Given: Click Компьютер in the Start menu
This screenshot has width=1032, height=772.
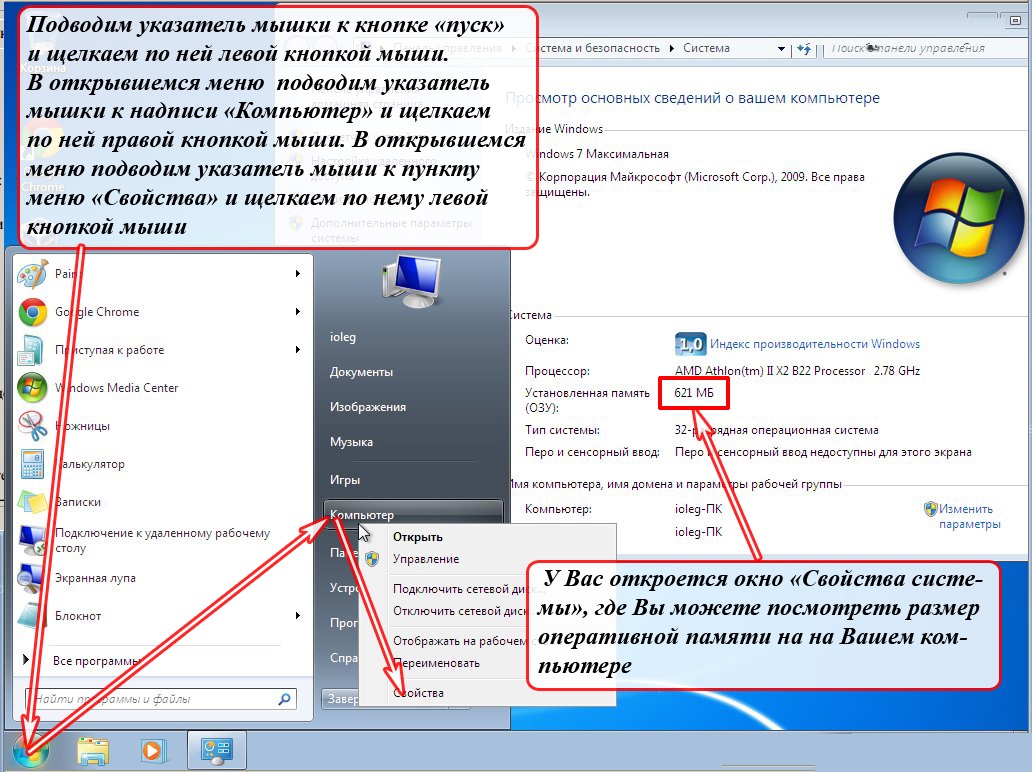Looking at the screenshot, I should tap(413, 515).
